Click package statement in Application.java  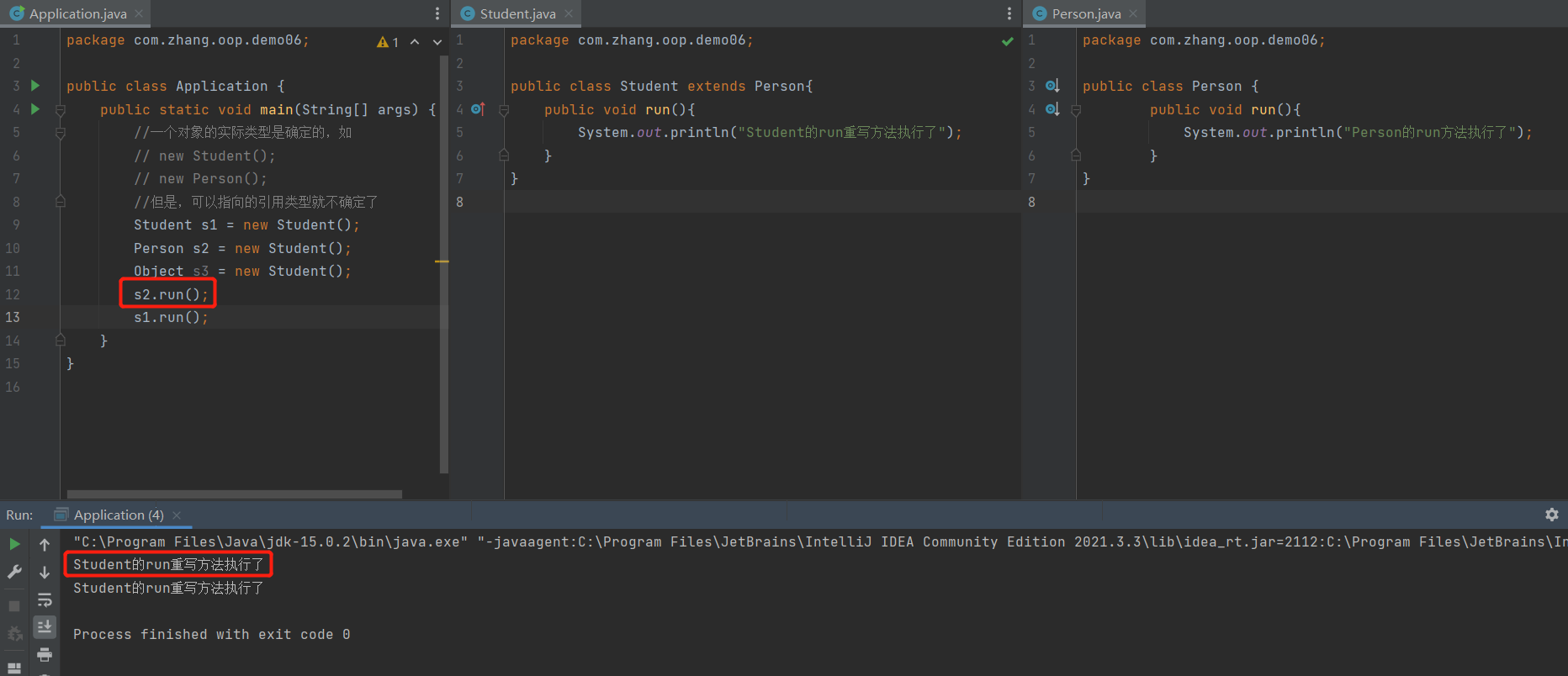tap(188, 40)
